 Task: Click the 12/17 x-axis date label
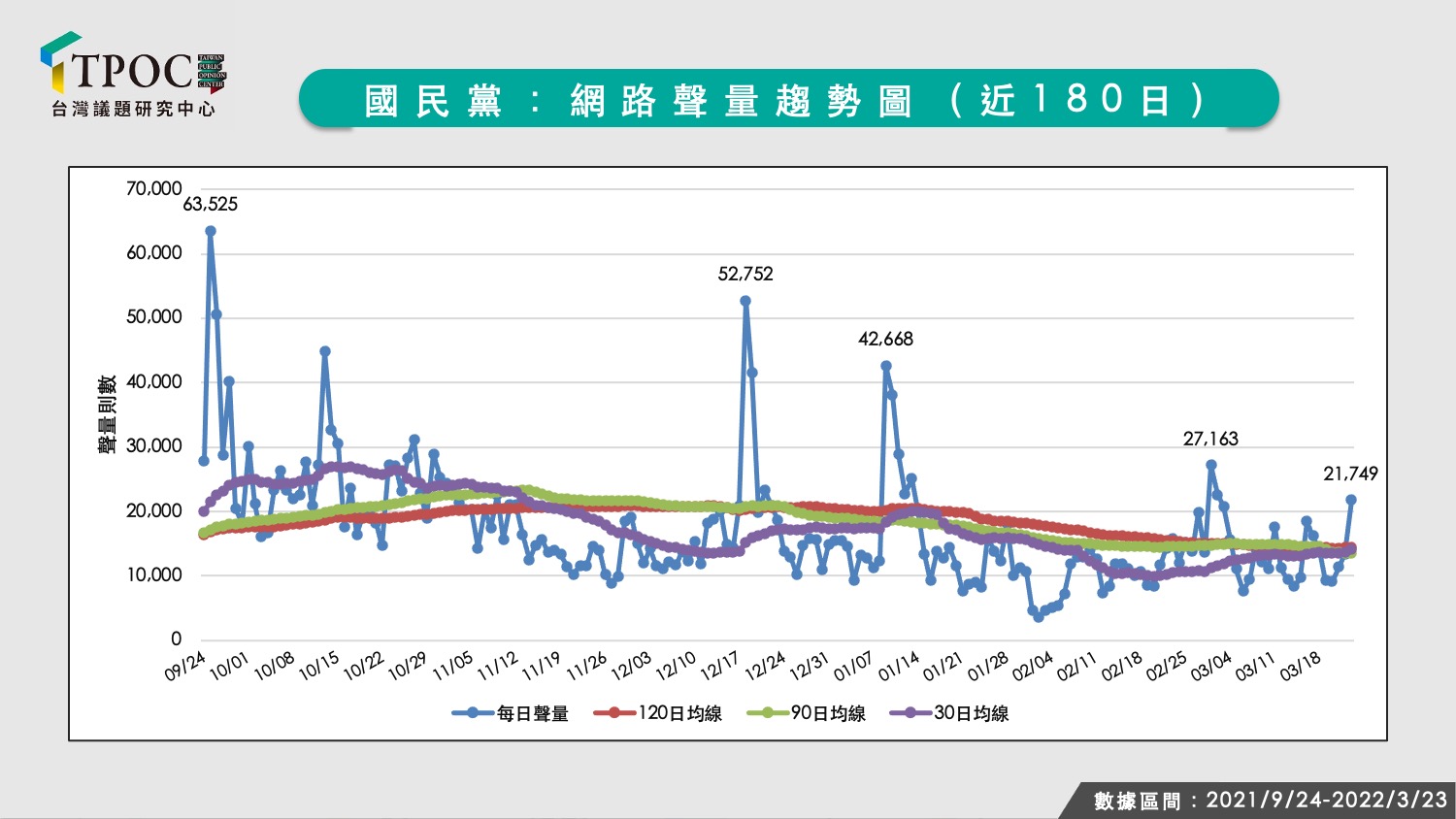[x=720, y=666]
